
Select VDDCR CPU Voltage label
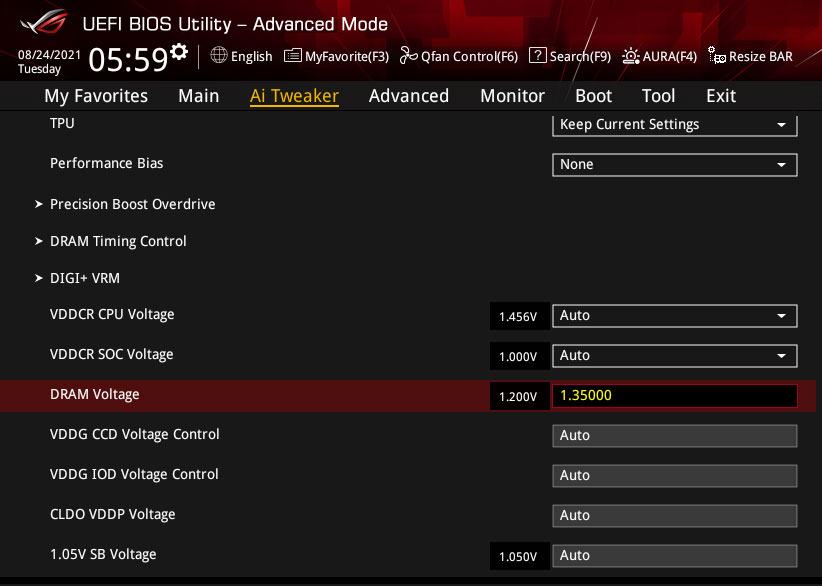(112, 314)
